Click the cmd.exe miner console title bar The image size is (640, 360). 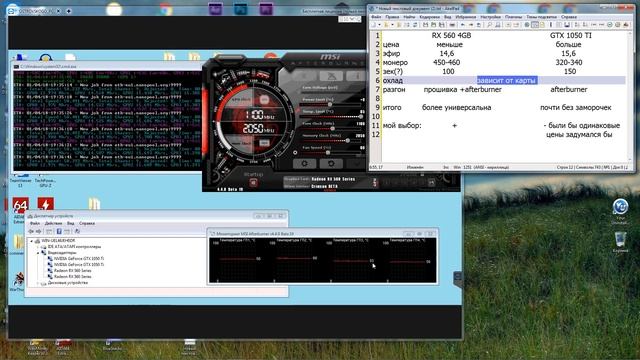point(106,67)
